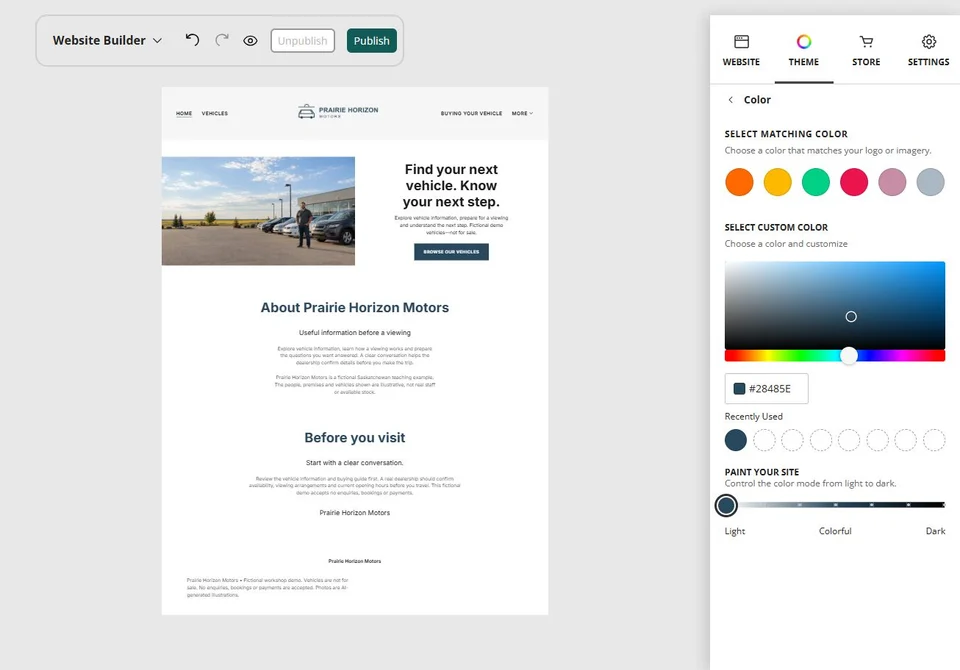
Task: Go to the Store tab
Action: pos(866,50)
